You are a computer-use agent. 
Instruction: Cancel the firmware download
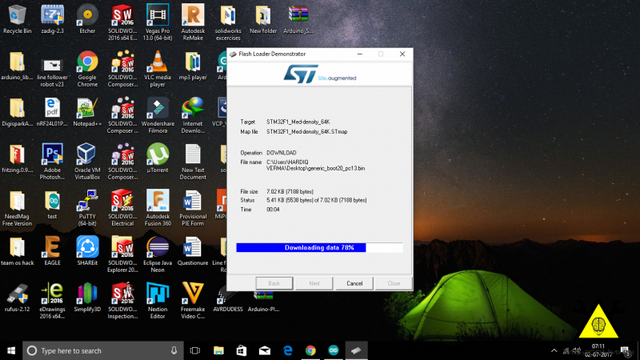click(354, 283)
